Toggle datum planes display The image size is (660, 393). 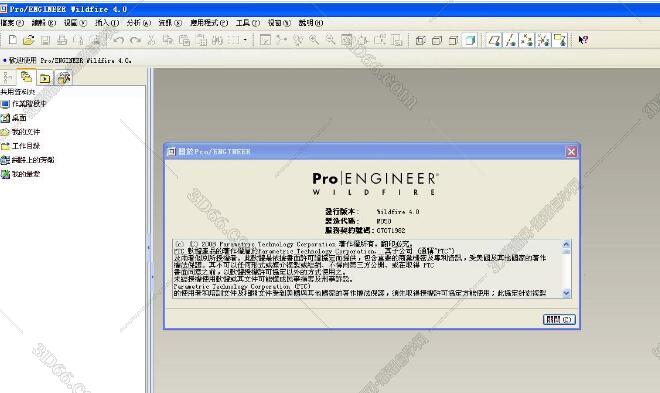click(x=494, y=40)
